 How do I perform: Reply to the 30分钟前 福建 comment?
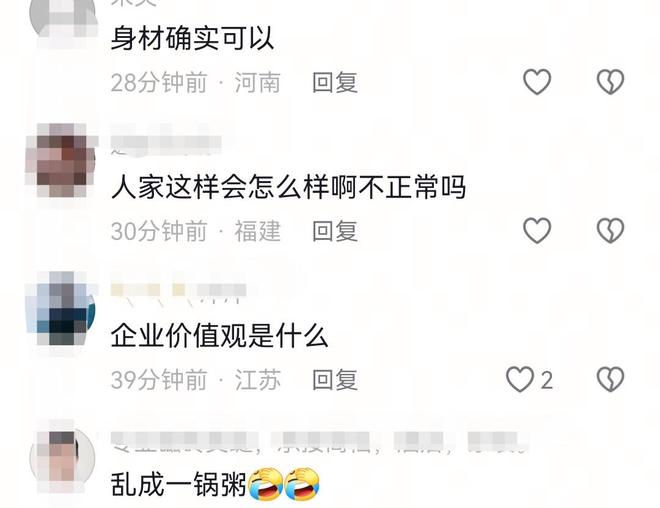coord(335,231)
